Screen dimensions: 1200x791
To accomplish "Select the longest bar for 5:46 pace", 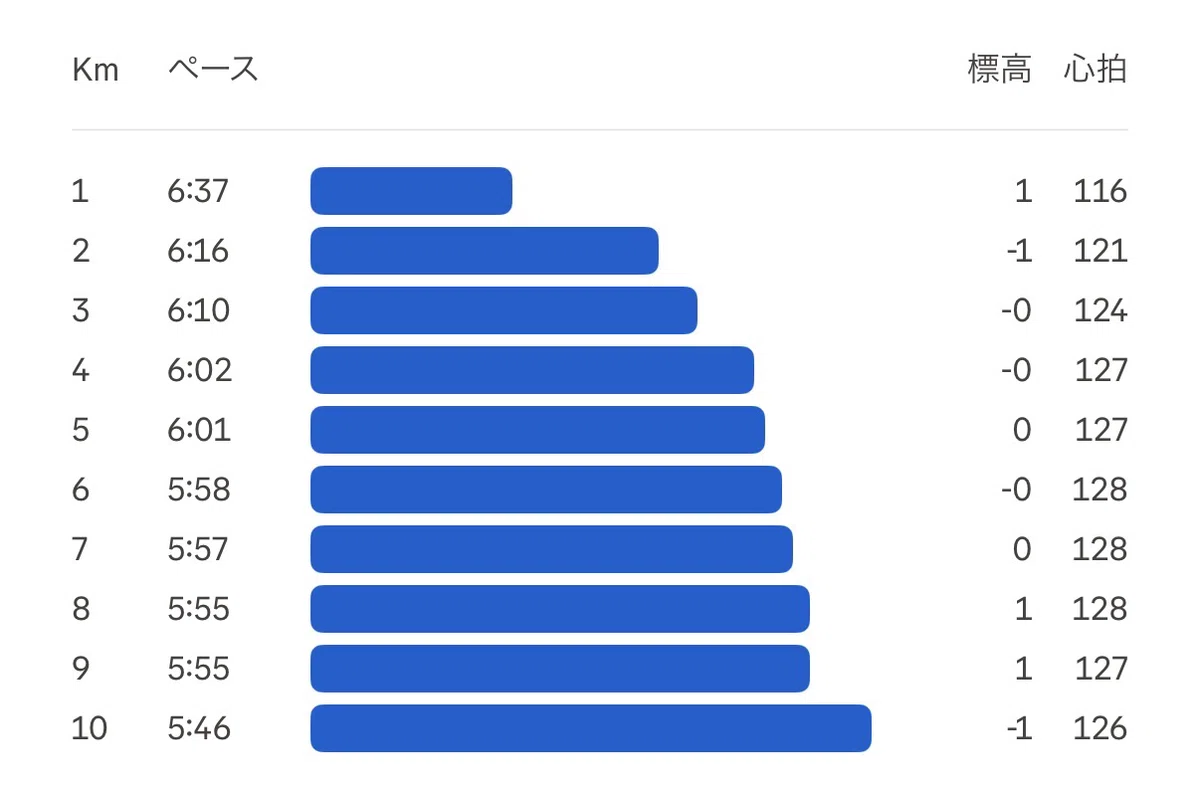I will click(591, 728).
